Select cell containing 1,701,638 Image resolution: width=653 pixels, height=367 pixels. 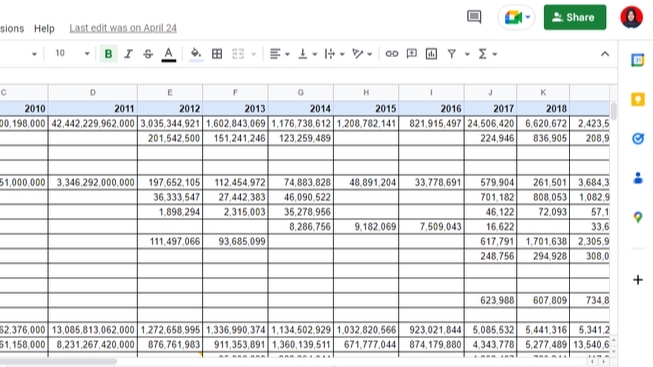[543, 241]
